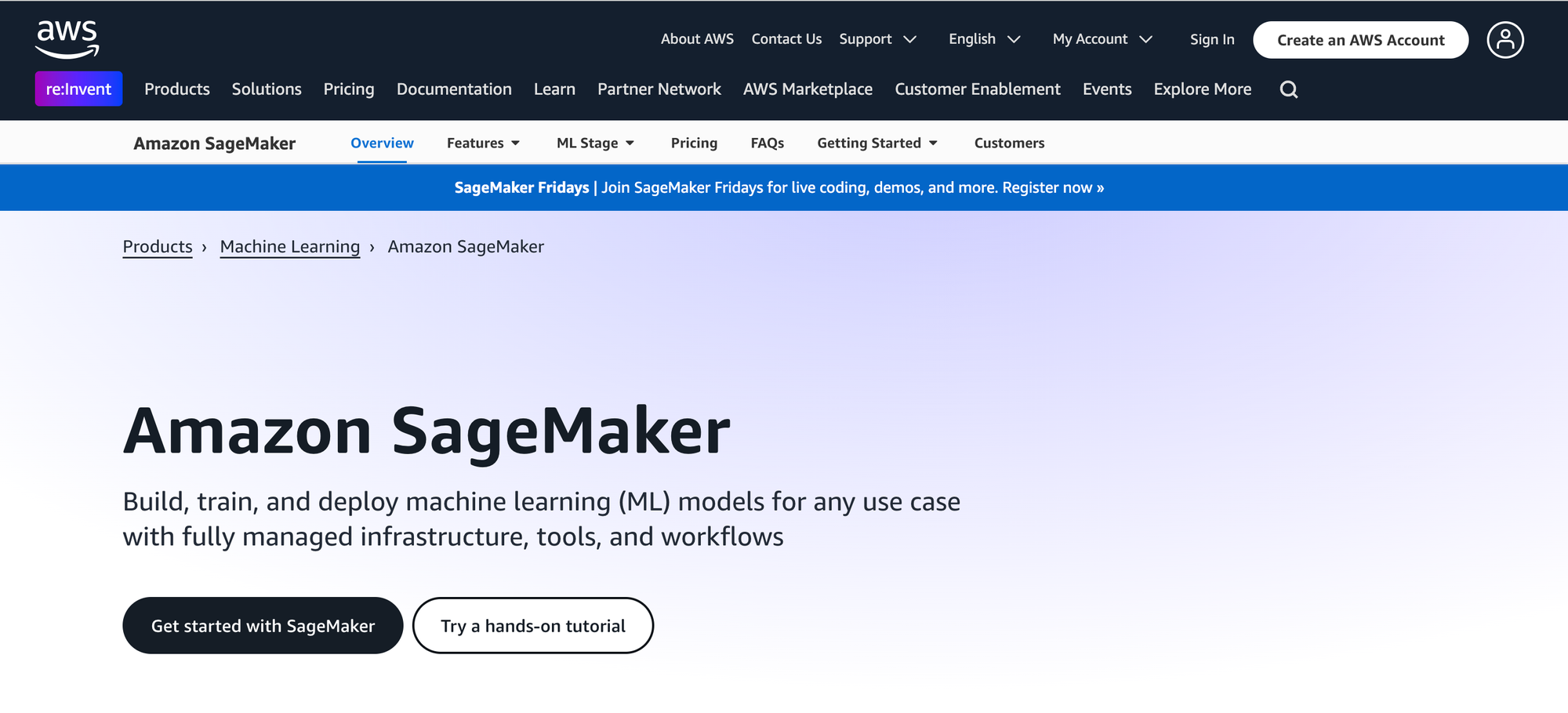Viewport: 1568px width, 713px height.
Task: Expand the My Account dropdown
Action: click(x=1102, y=39)
